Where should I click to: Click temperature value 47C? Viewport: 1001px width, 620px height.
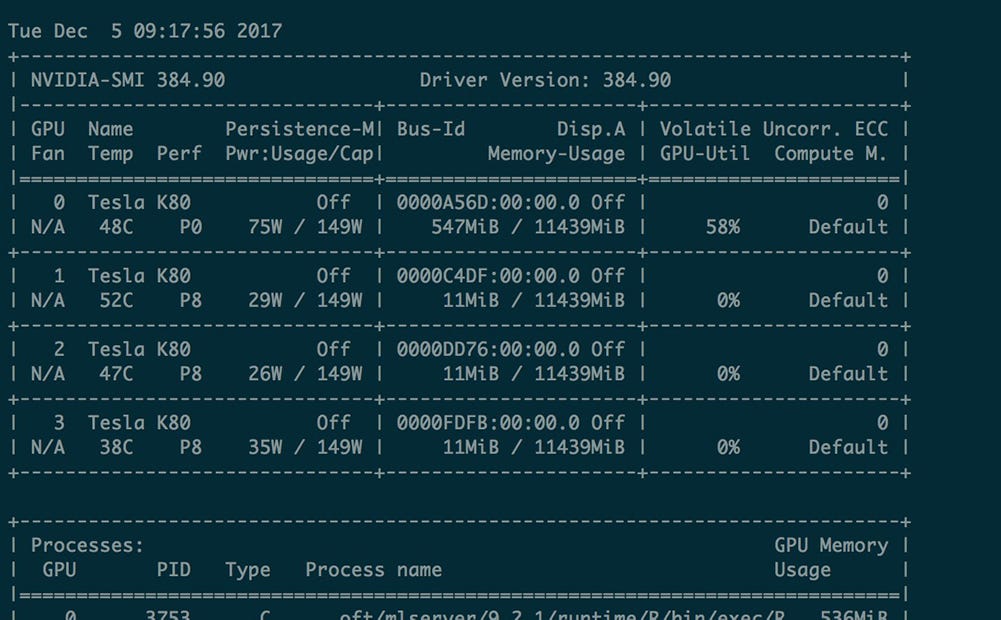(116, 374)
